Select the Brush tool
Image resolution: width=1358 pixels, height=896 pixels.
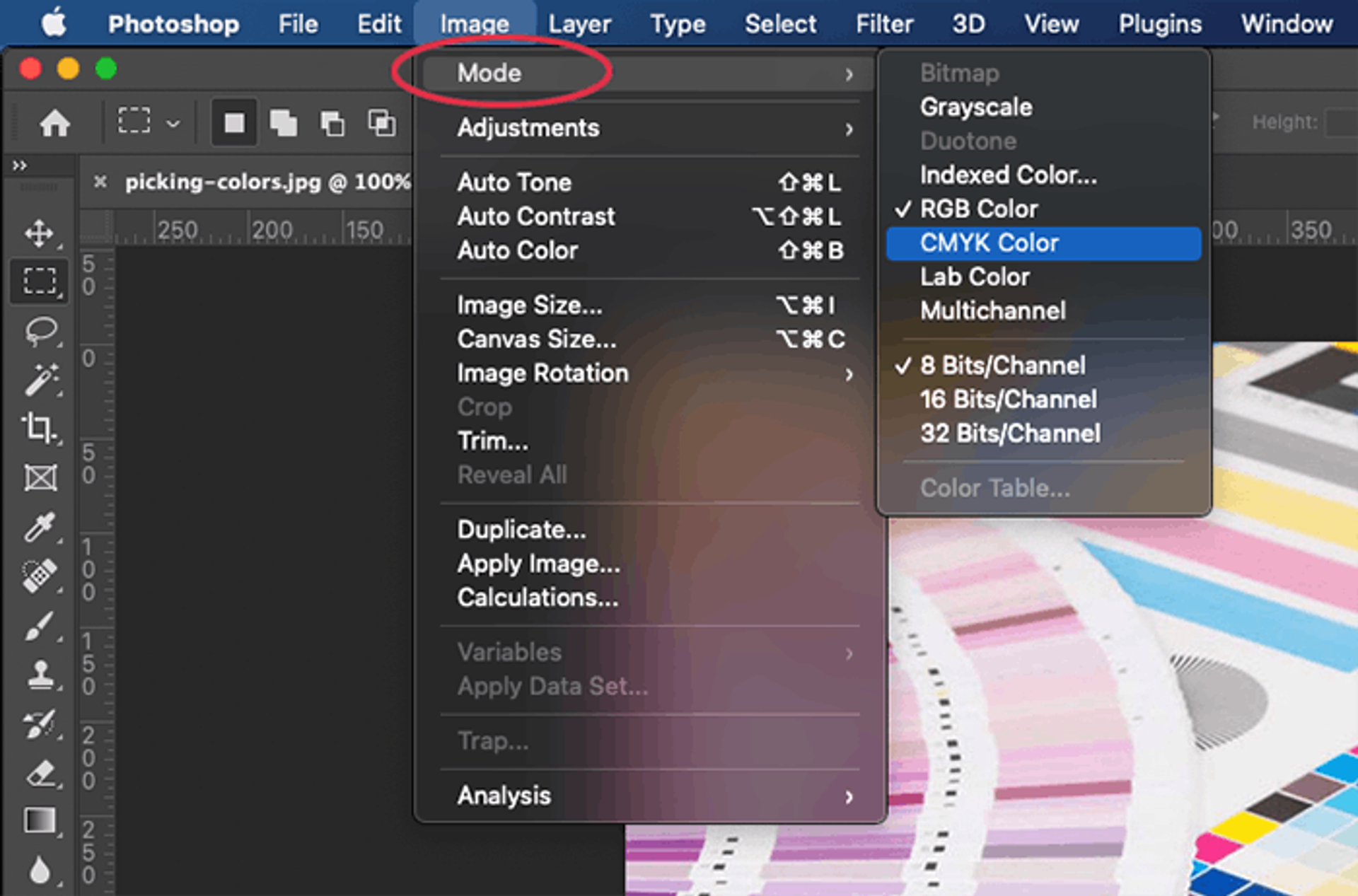39,626
